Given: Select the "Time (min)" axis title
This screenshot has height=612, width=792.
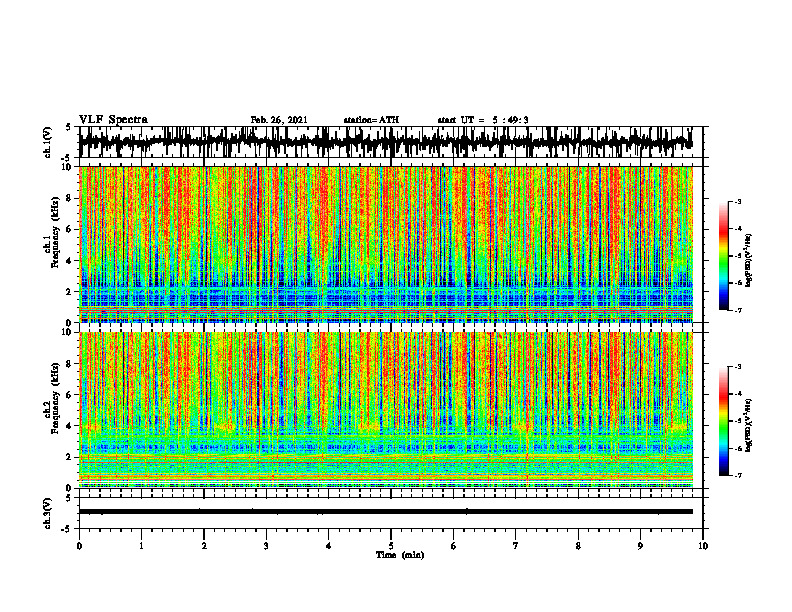Looking at the screenshot, I should [x=400, y=555].
